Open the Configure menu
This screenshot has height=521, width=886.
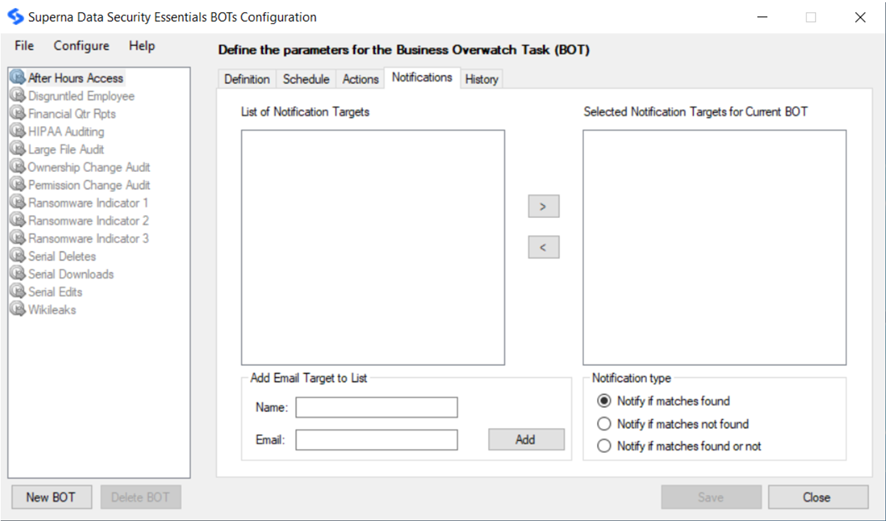(x=81, y=46)
